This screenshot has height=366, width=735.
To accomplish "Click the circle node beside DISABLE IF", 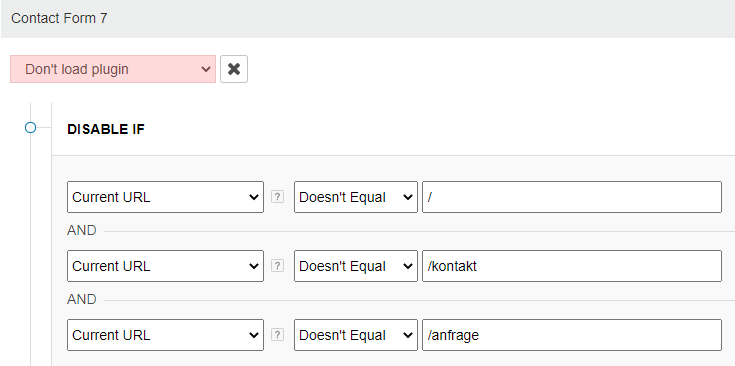I will point(30,127).
